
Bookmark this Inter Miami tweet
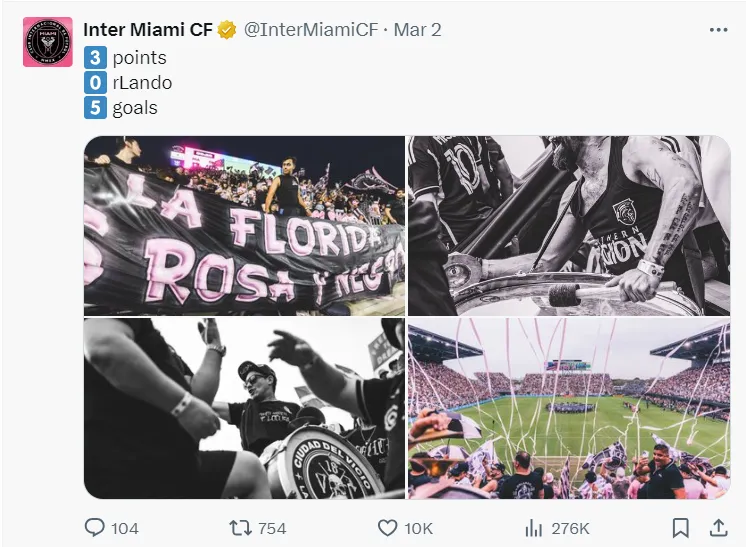[x=680, y=527]
